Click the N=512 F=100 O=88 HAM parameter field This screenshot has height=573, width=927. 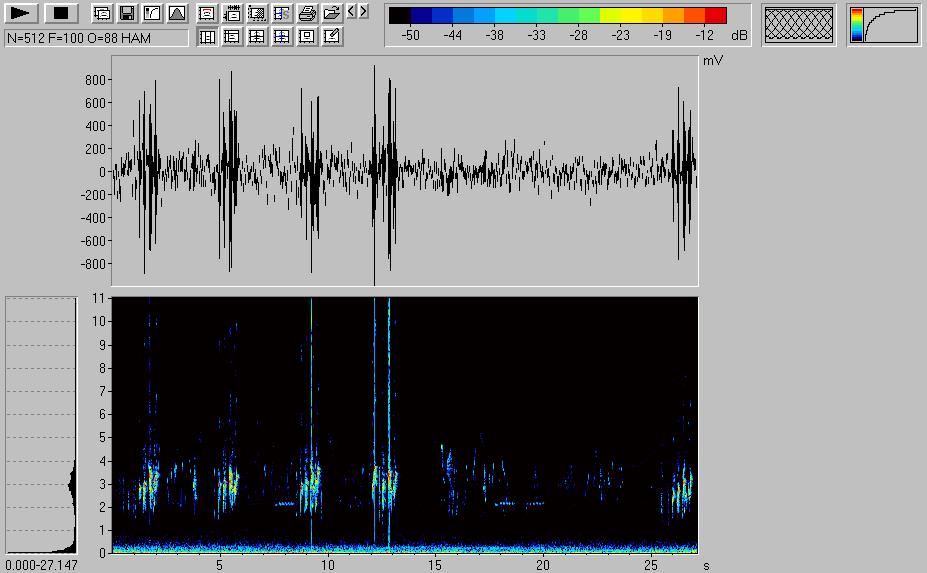pyautogui.click(x=96, y=37)
